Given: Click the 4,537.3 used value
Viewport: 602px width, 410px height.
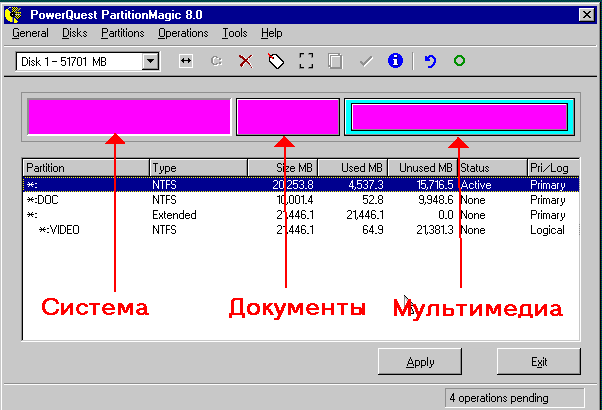Looking at the screenshot, I should pyautogui.click(x=366, y=185).
